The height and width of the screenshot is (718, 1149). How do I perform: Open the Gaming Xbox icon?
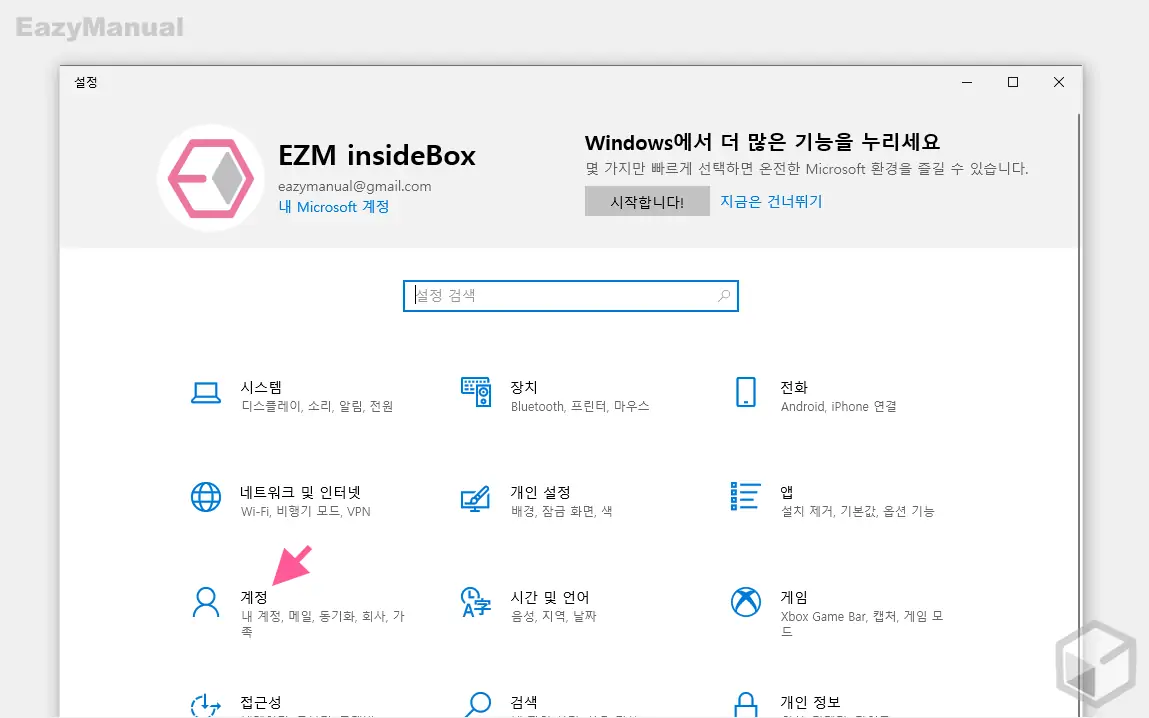[745, 602]
